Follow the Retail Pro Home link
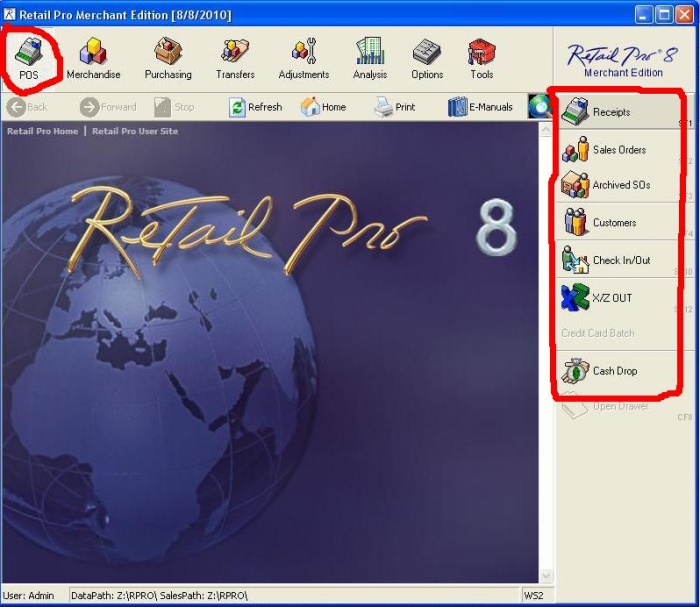The height and width of the screenshot is (607, 700). point(42,131)
